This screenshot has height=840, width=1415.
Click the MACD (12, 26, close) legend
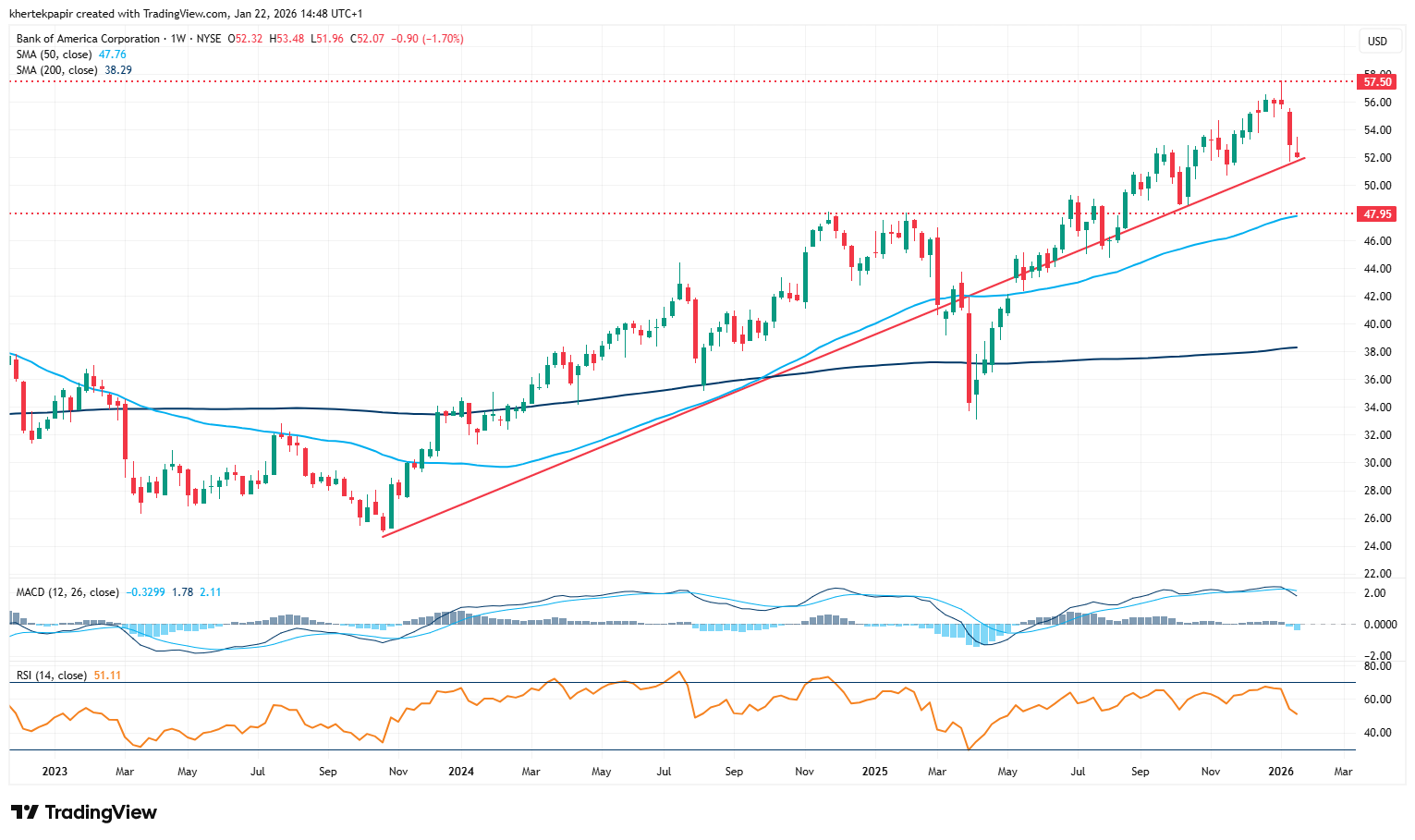(67, 592)
